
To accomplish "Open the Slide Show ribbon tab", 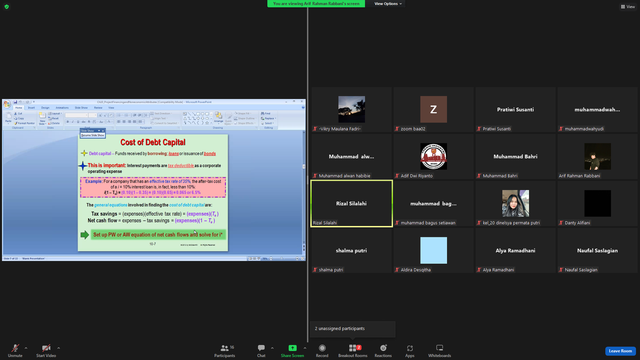I will pos(81,108).
